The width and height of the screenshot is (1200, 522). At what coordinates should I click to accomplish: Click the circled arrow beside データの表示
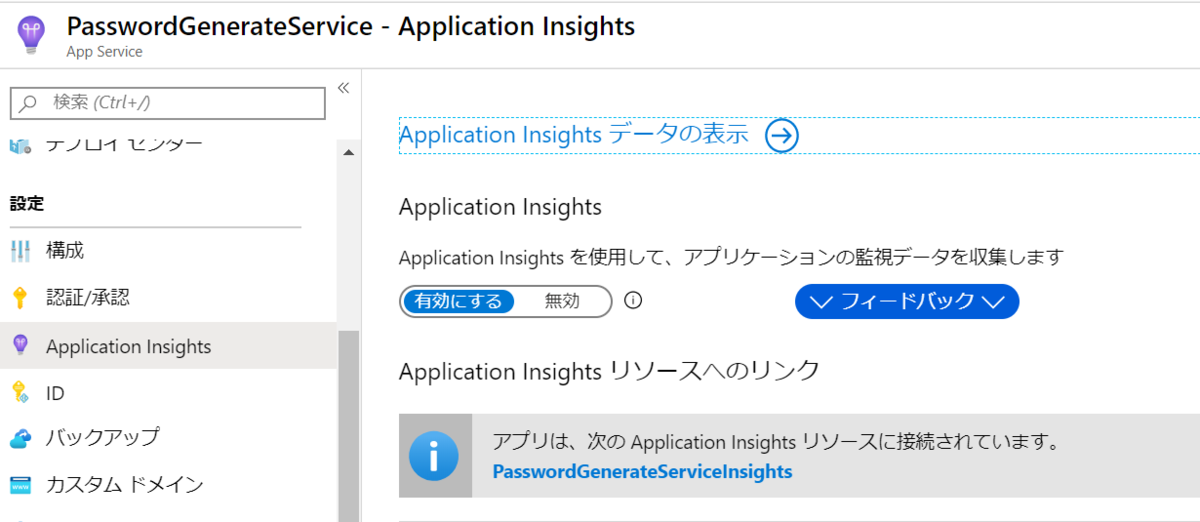coord(782,136)
